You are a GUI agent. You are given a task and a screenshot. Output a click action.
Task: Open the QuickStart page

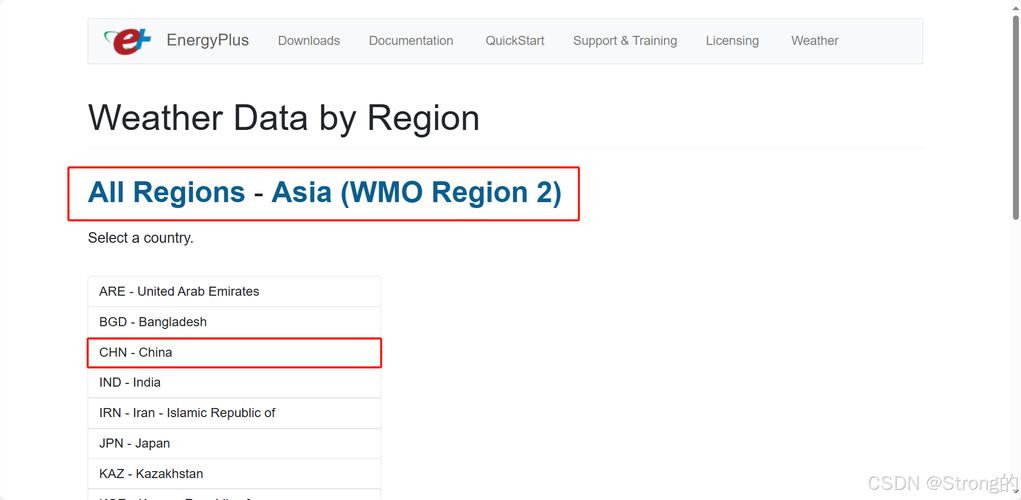[x=514, y=40]
